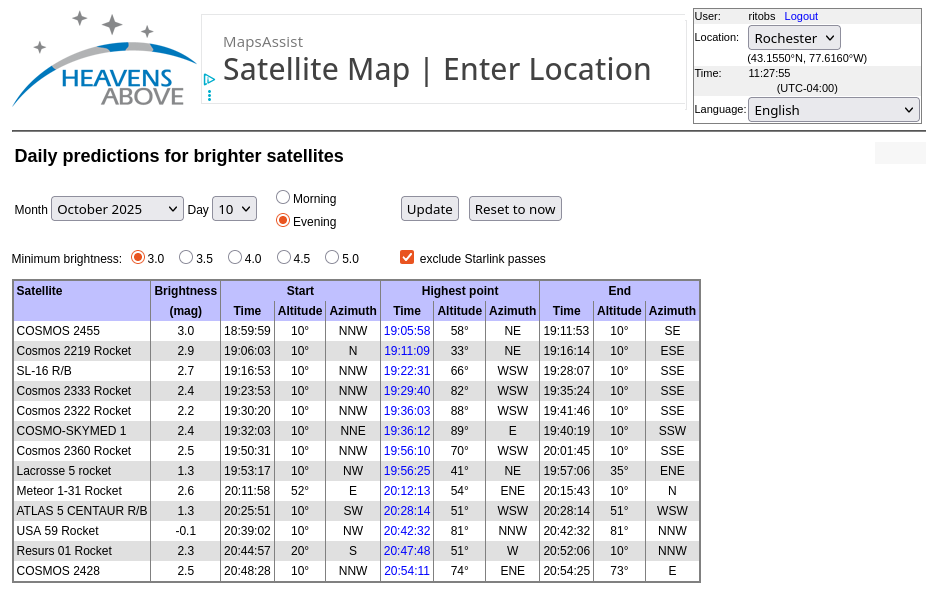Choose the 5.0 minimum brightness option
Image resolution: width=926 pixels, height=595 pixels.
[x=332, y=257]
